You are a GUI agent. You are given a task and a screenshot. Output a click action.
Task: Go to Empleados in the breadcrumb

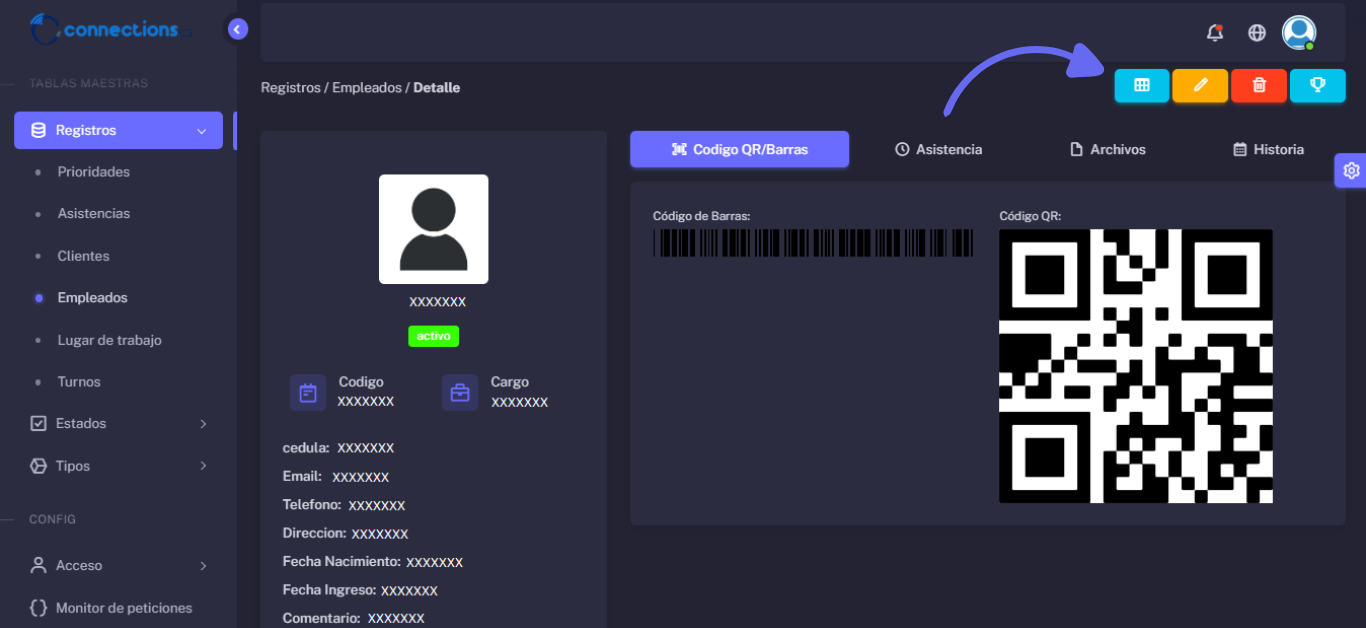point(366,87)
